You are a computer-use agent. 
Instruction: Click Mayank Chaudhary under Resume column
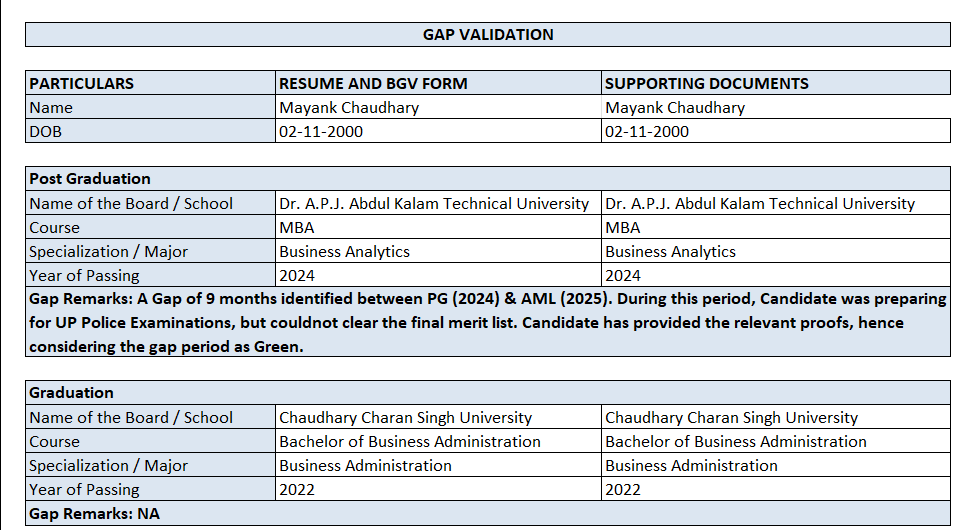(349, 108)
